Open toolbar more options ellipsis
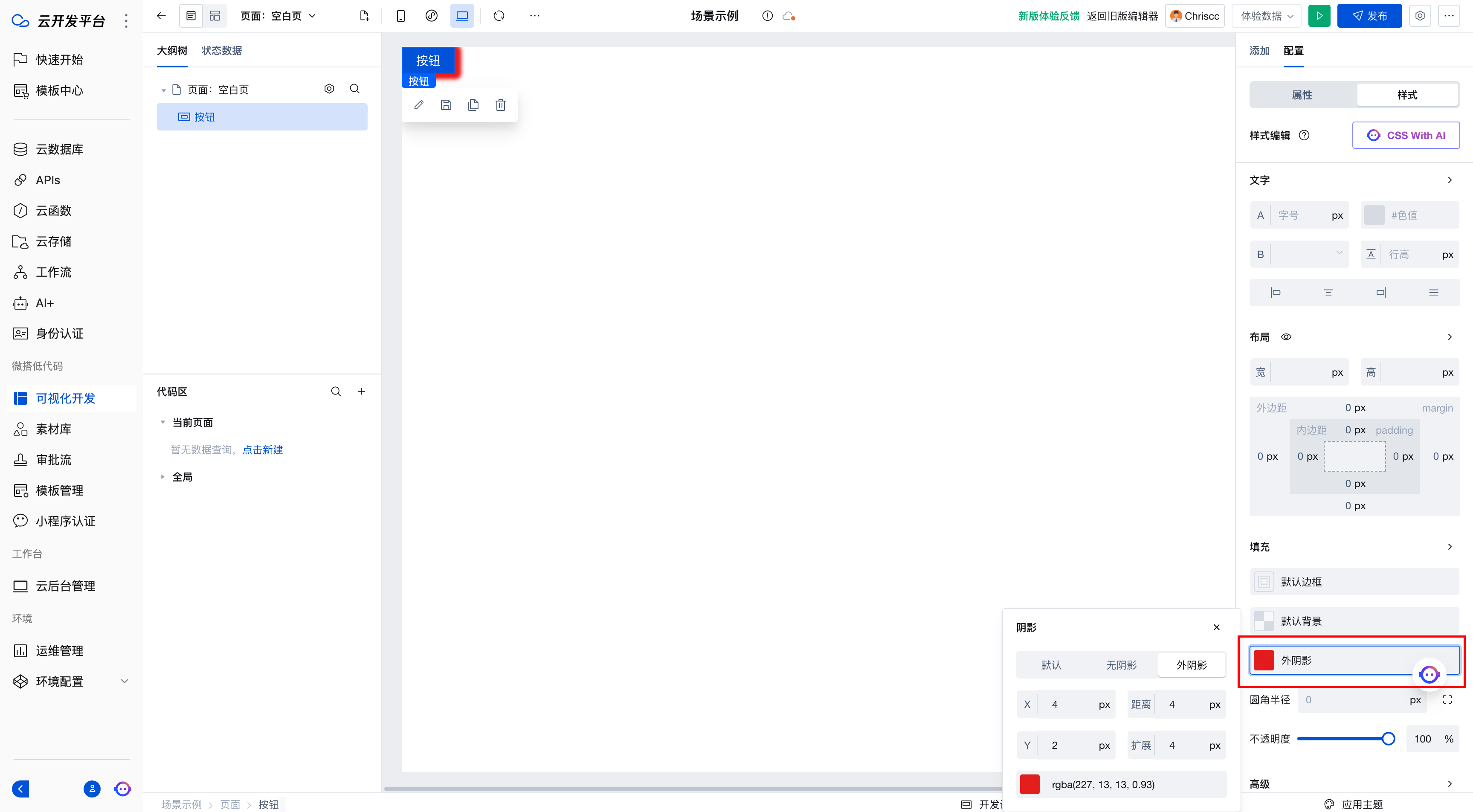Image resolution: width=1473 pixels, height=812 pixels. (535, 16)
